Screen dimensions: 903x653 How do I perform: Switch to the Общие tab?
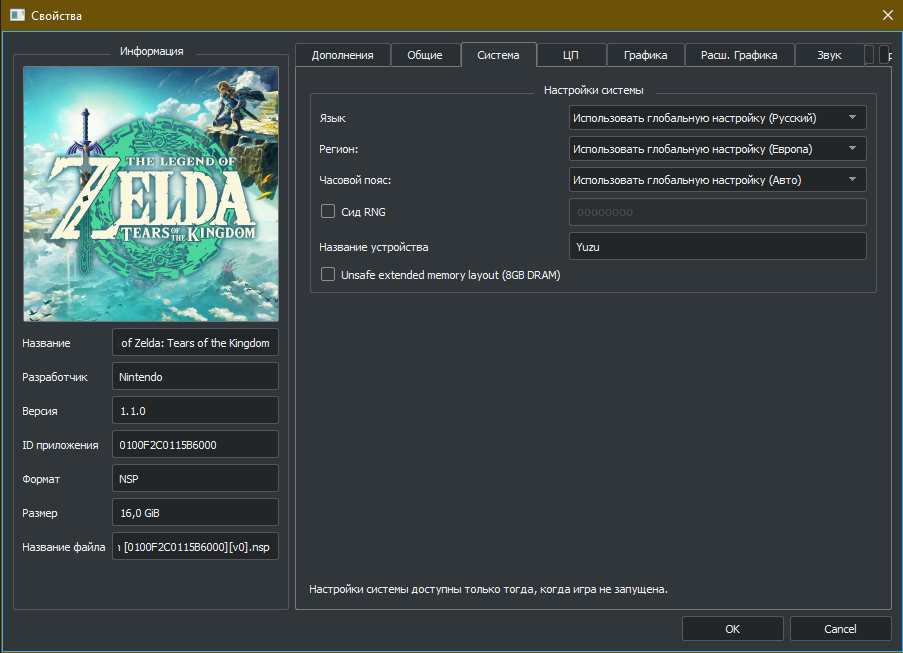425,55
